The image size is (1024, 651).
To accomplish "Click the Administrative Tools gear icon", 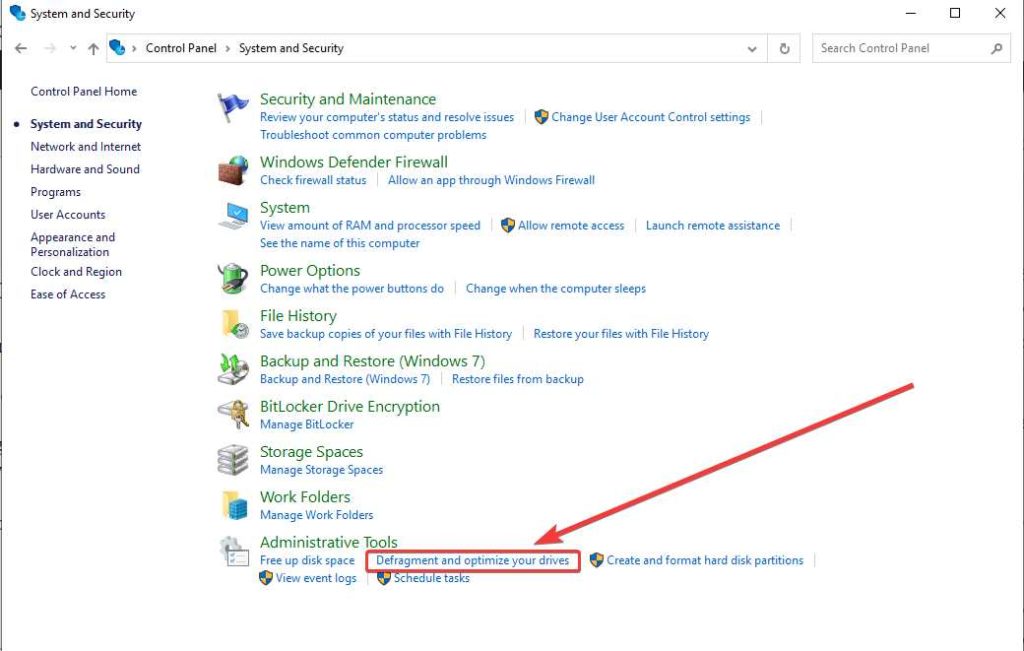I will [234, 551].
